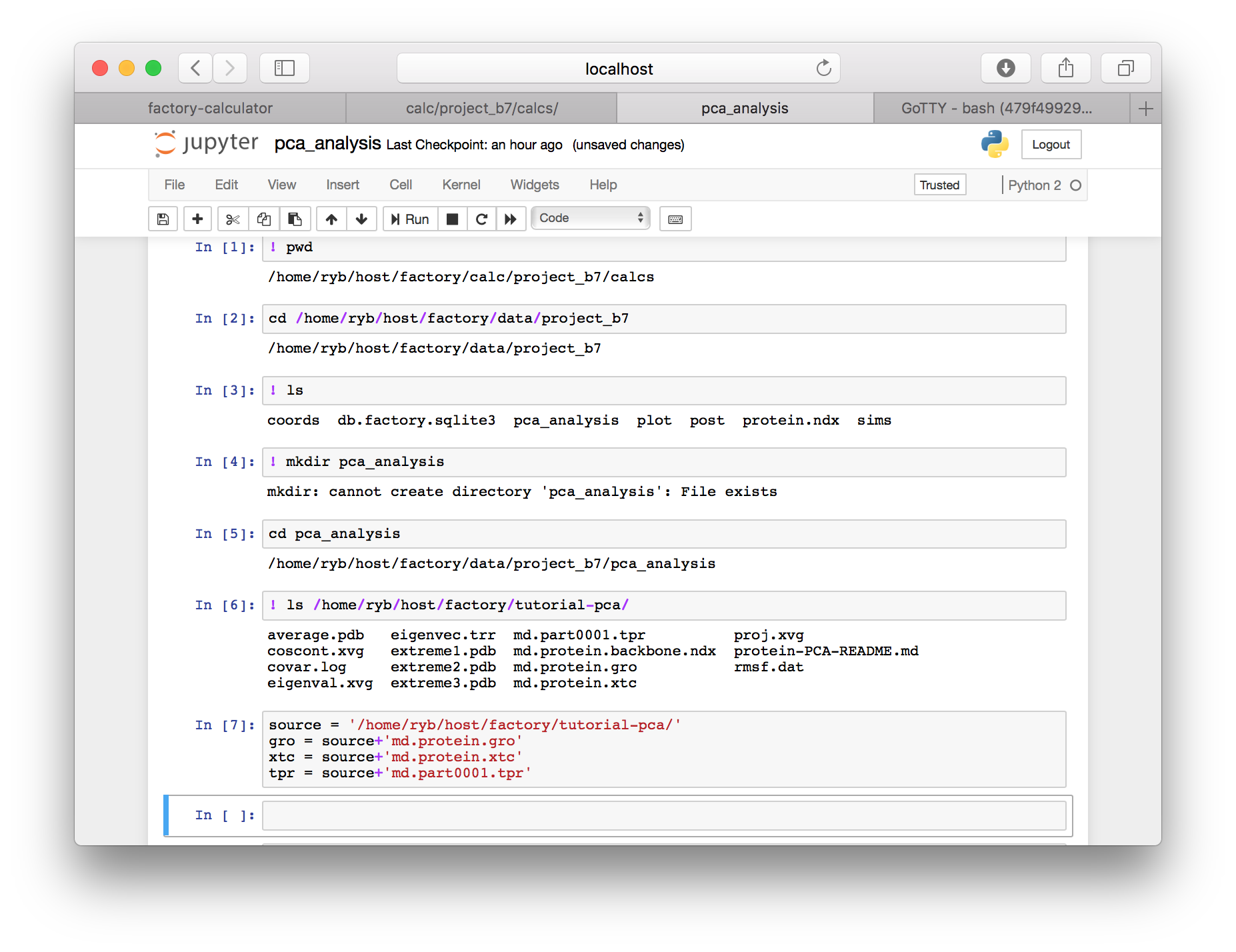The width and height of the screenshot is (1236, 952).
Task: Paste cells below
Action: click(295, 219)
